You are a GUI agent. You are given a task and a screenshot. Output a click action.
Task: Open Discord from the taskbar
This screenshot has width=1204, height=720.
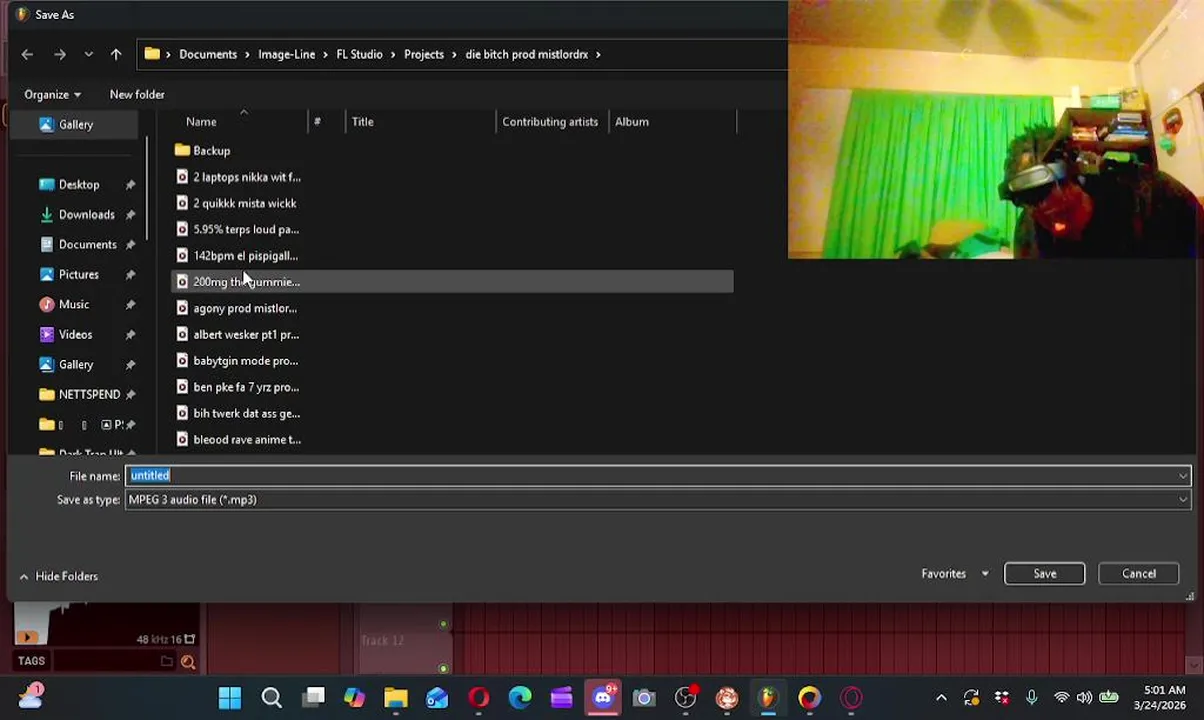[x=603, y=698]
